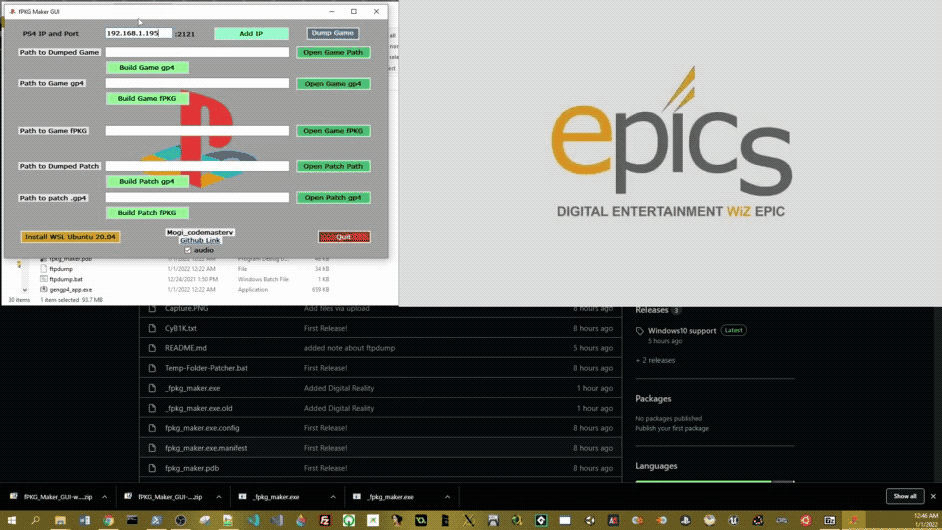Click file icon beside Temp-Folder-Patcher.bat
The width and height of the screenshot is (942, 530).
point(152,368)
